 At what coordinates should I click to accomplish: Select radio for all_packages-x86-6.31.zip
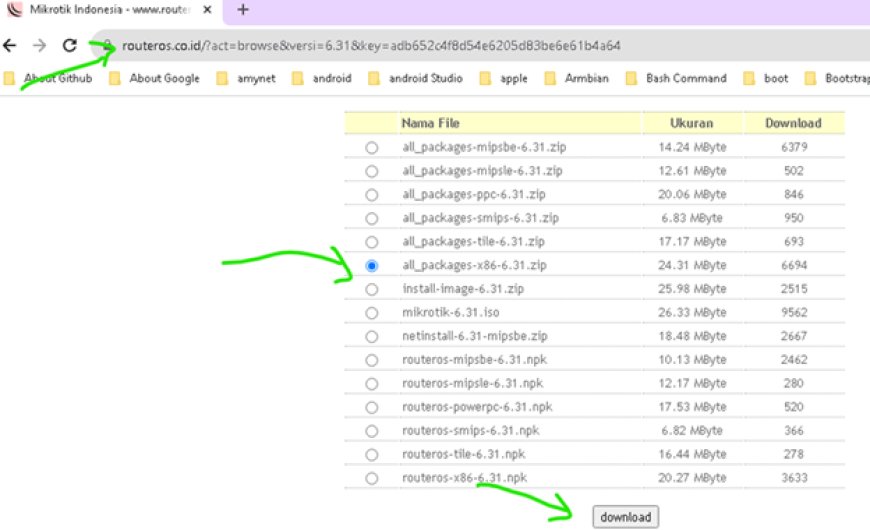(371, 266)
